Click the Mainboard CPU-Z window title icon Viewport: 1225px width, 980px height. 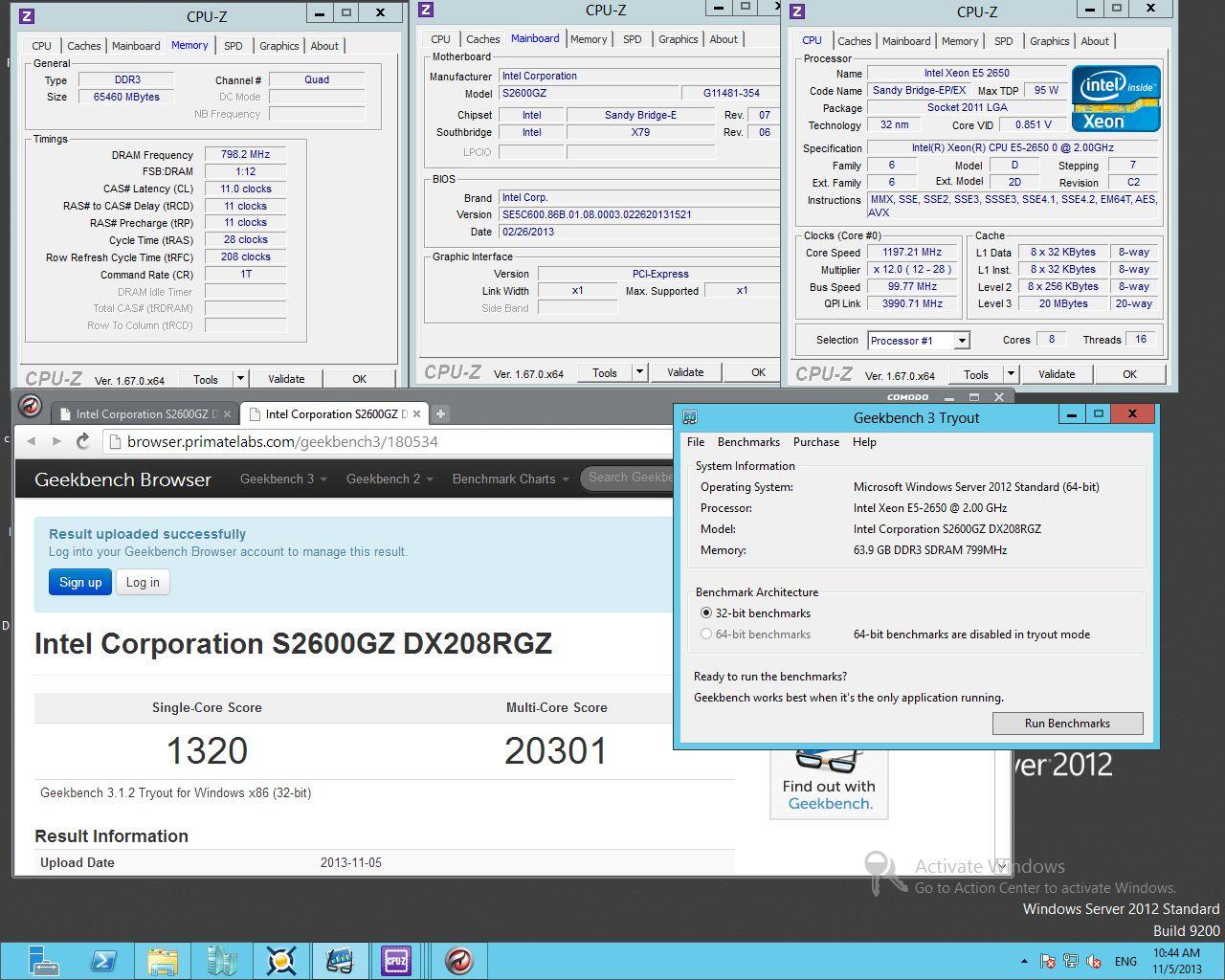(x=427, y=10)
